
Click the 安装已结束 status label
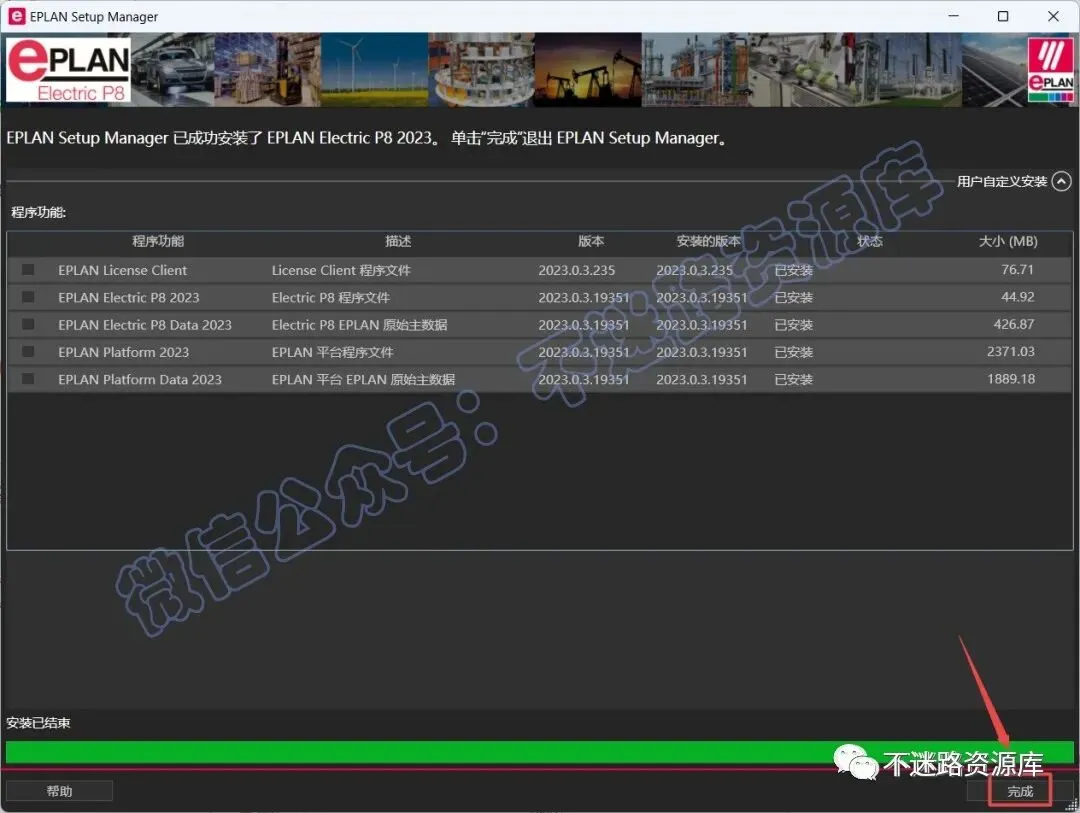point(39,723)
